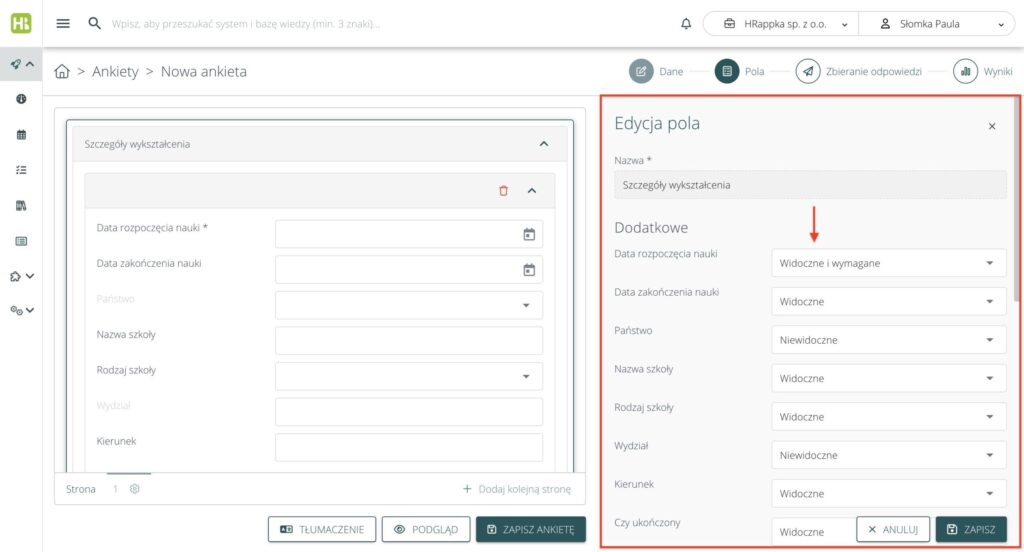
Task: Open the hamburger menu
Action: point(63,23)
